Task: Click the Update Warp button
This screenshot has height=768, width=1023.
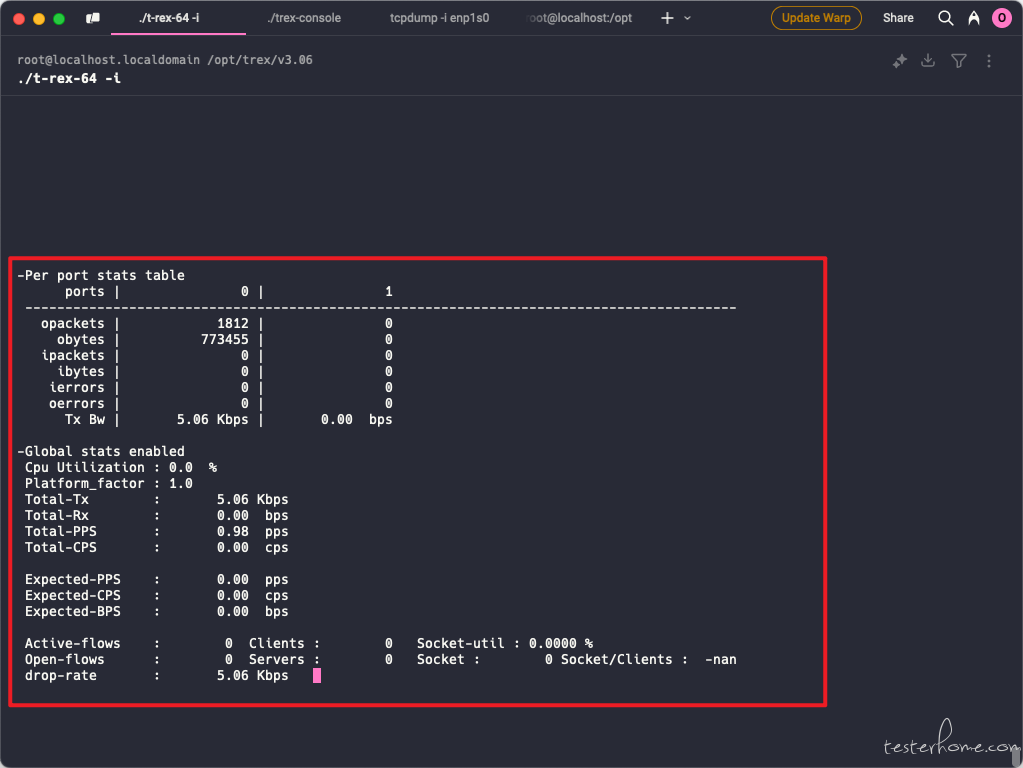Action: (x=816, y=18)
